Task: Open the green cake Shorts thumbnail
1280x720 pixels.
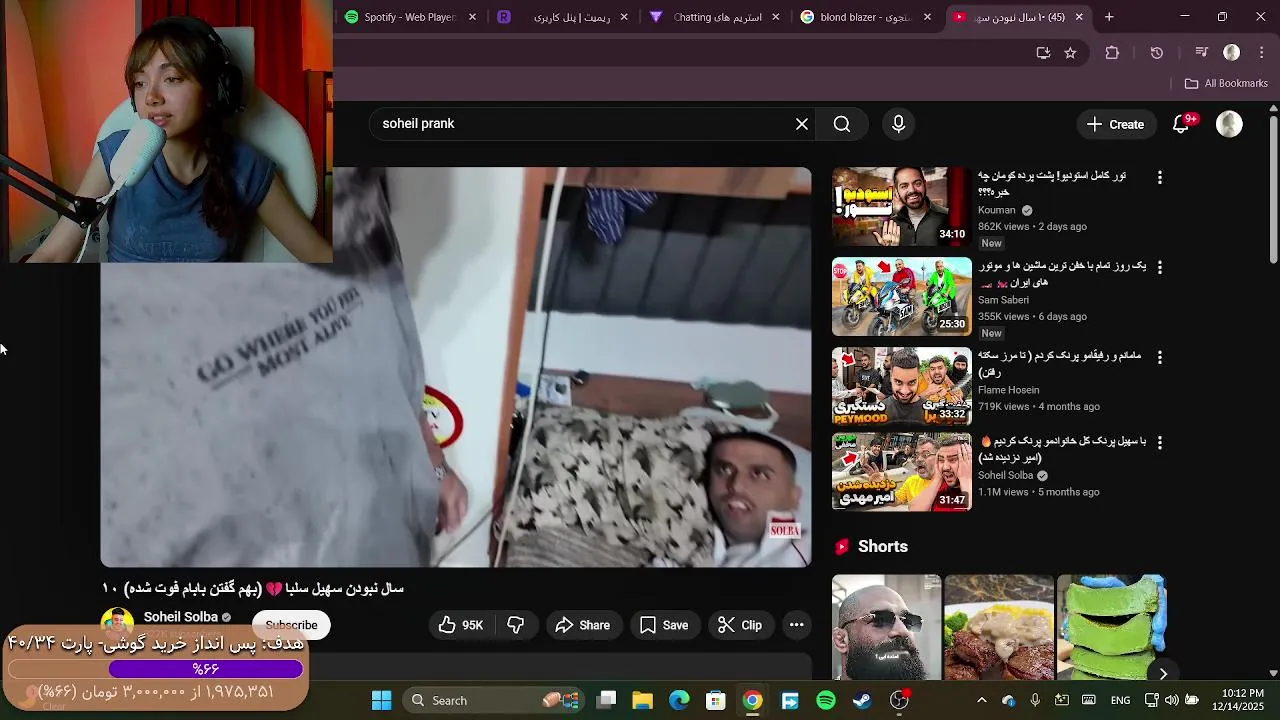Action: (1112, 628)
